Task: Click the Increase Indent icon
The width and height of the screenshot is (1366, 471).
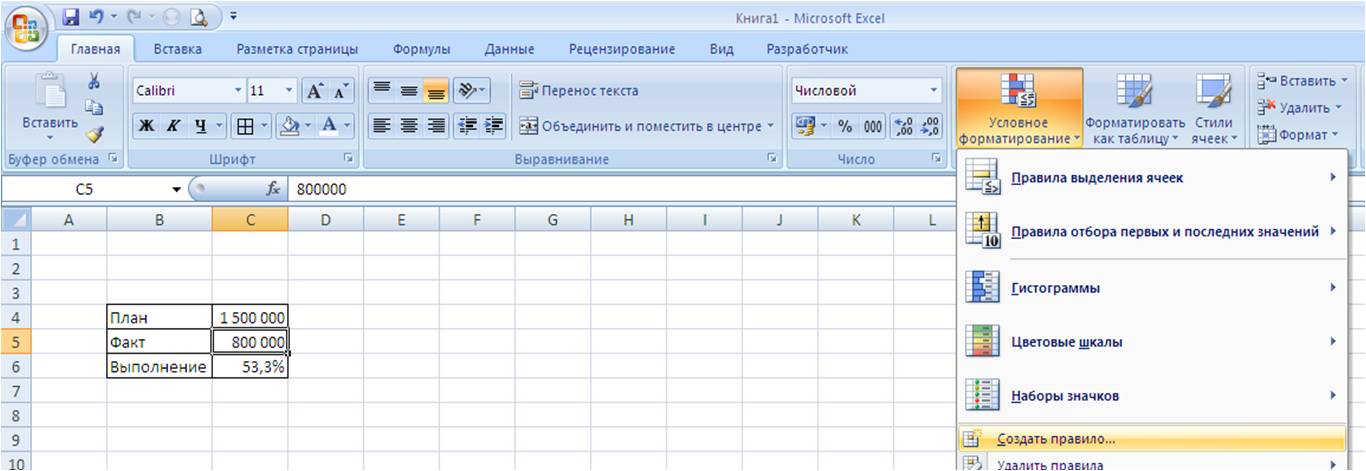Action: tap(494, 126)
